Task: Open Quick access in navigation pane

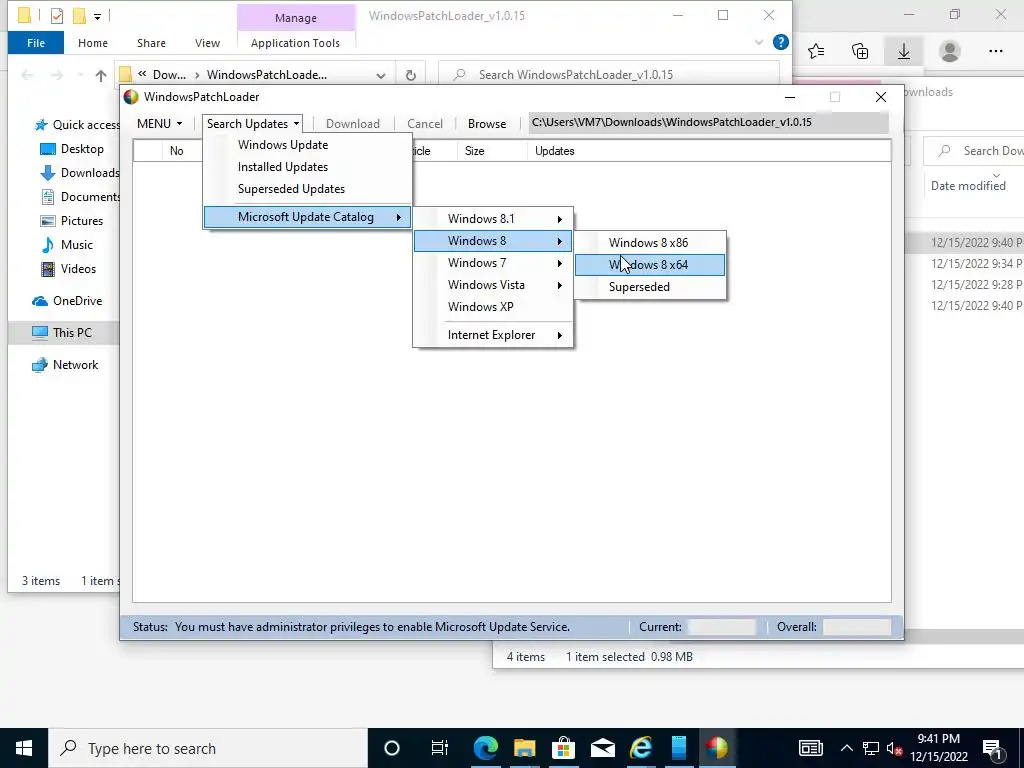Action: [77, 125]
